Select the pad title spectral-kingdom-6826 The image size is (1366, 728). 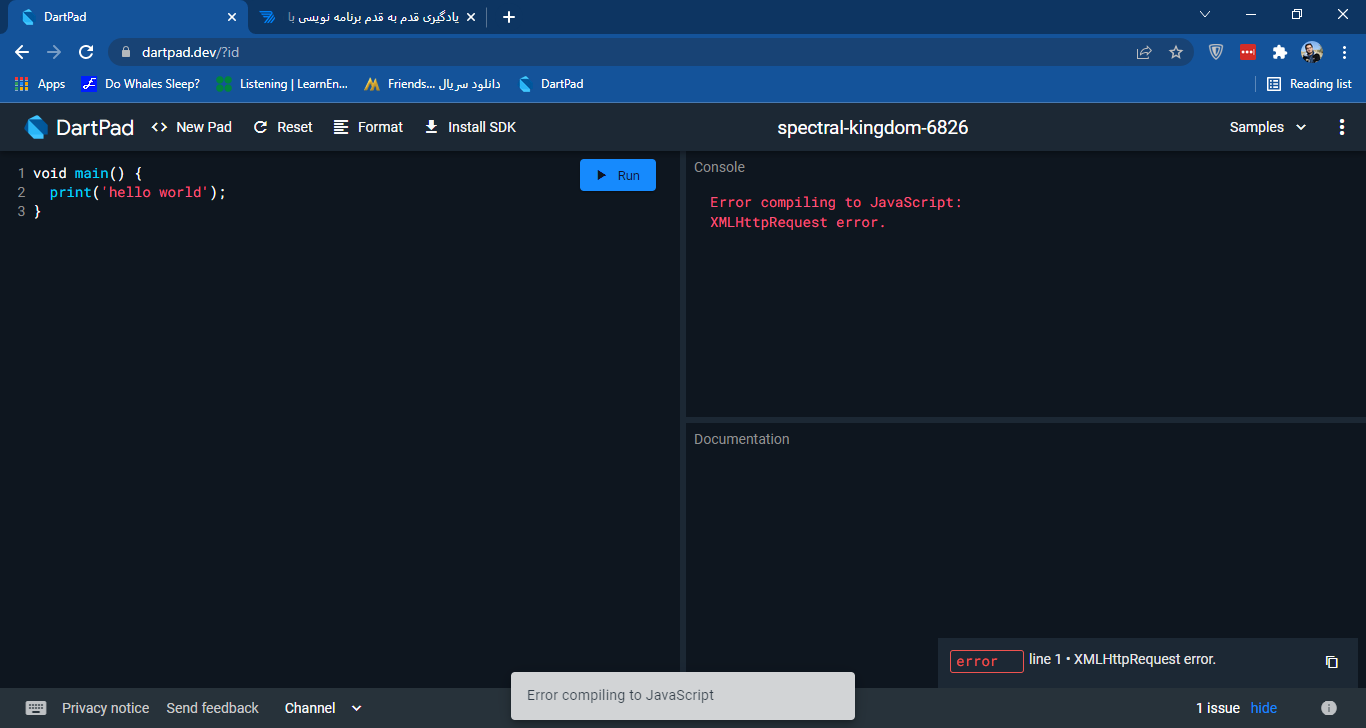click(x=873, y=127)
